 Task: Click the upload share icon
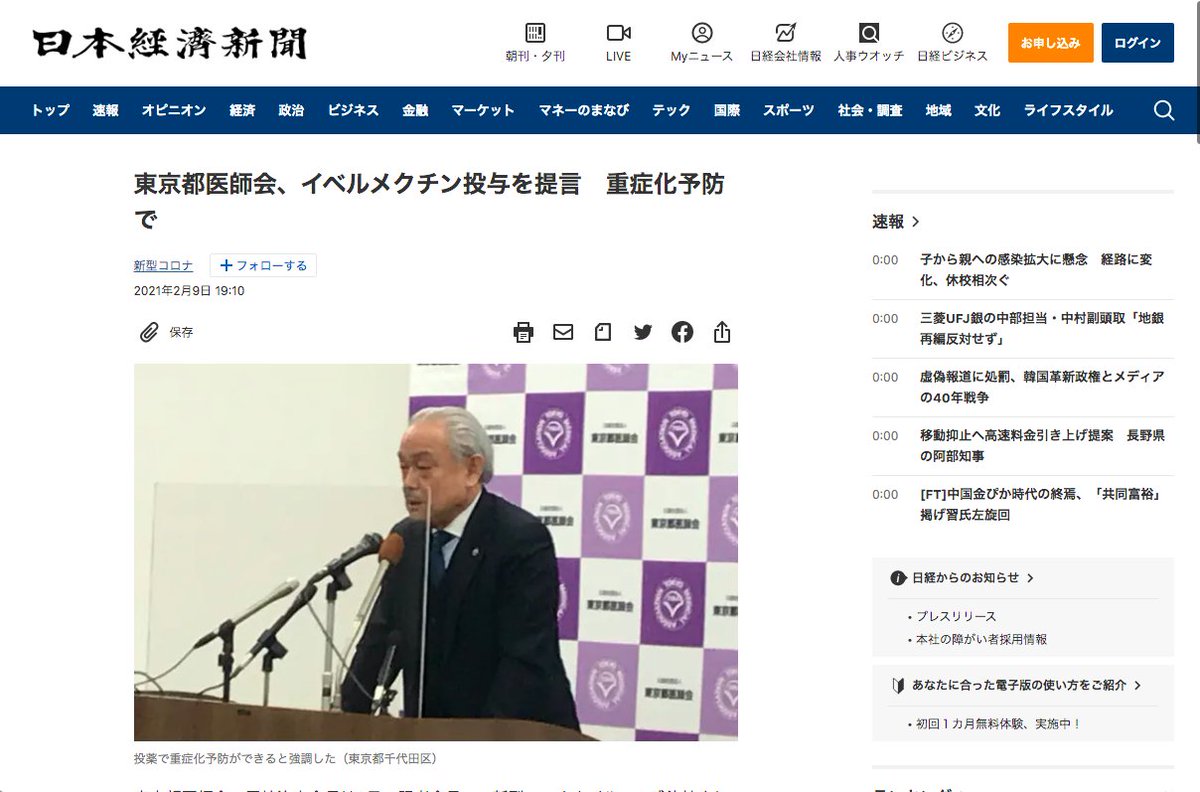[722, 332]
